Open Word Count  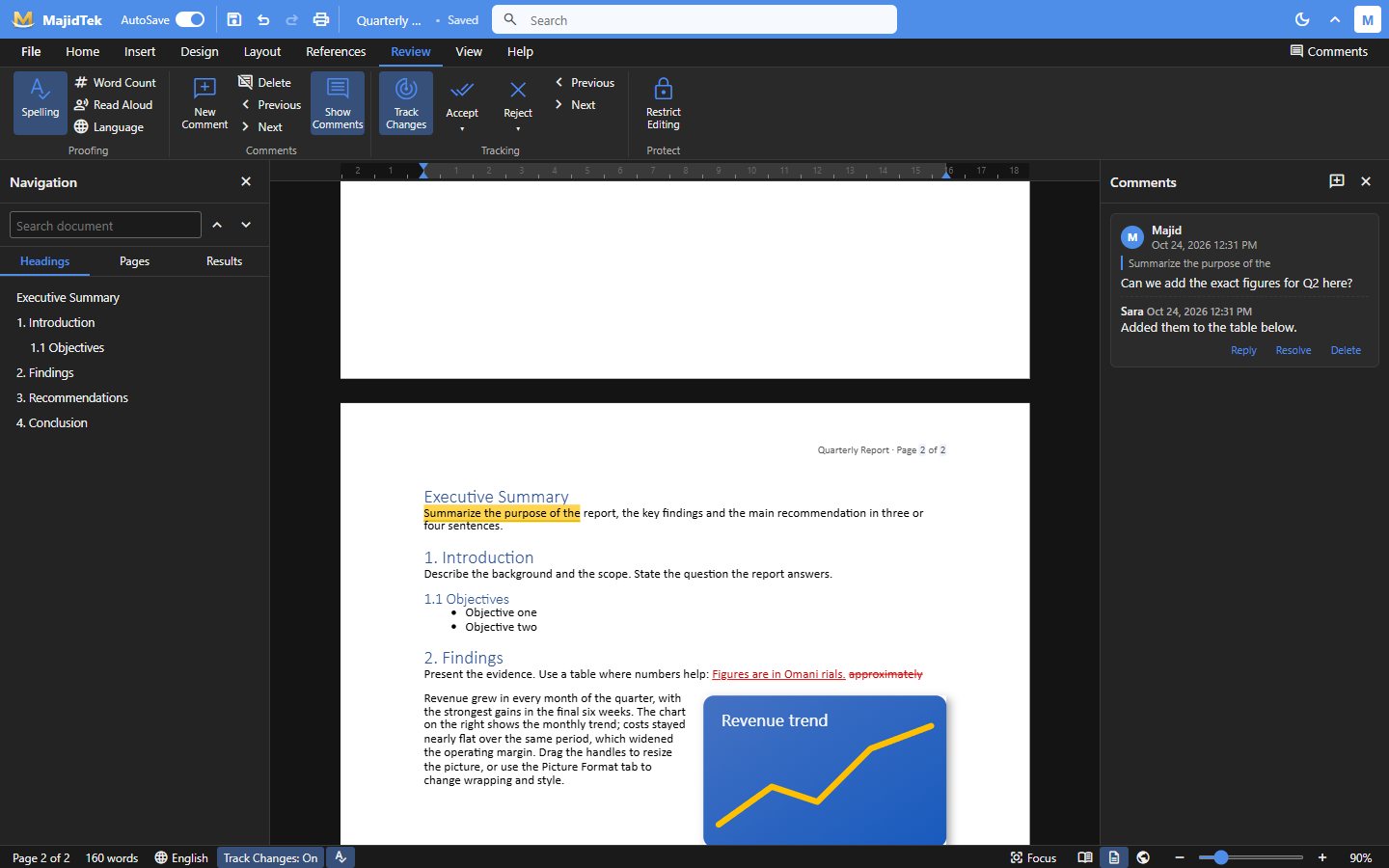point(115,83)
